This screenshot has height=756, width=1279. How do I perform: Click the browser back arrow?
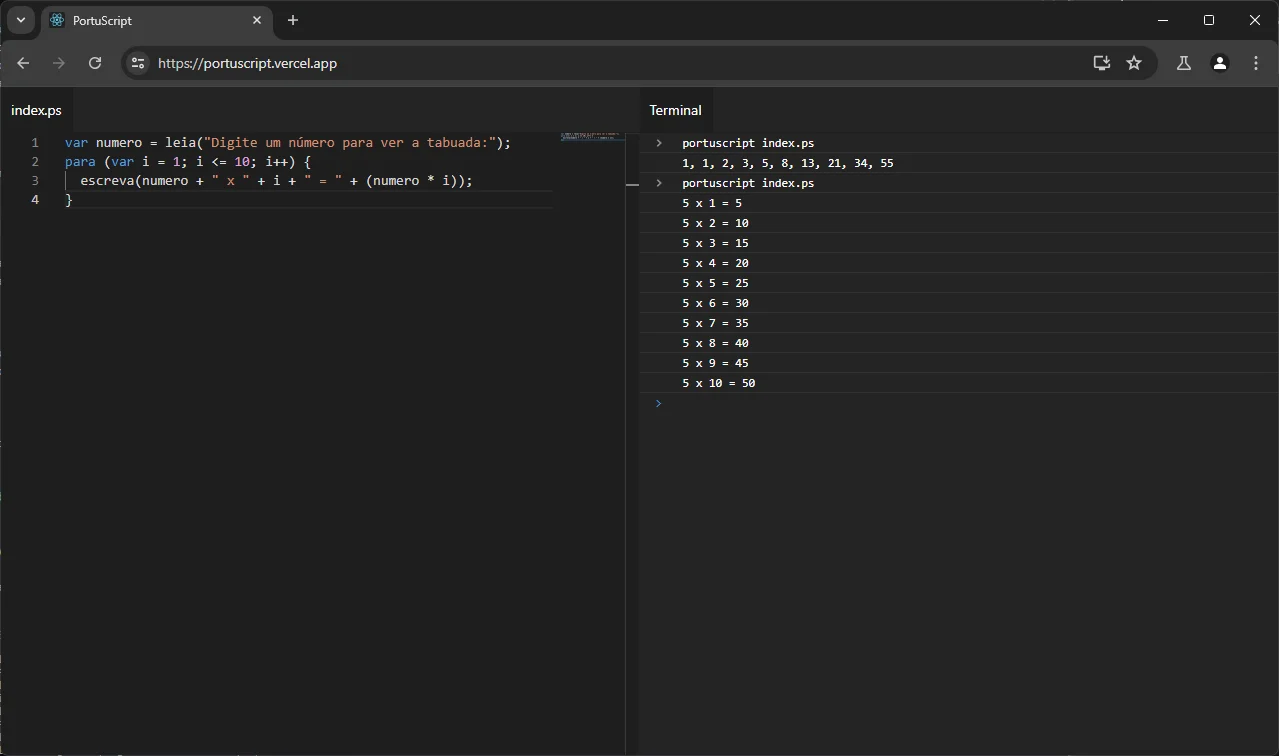click(23, 63)
